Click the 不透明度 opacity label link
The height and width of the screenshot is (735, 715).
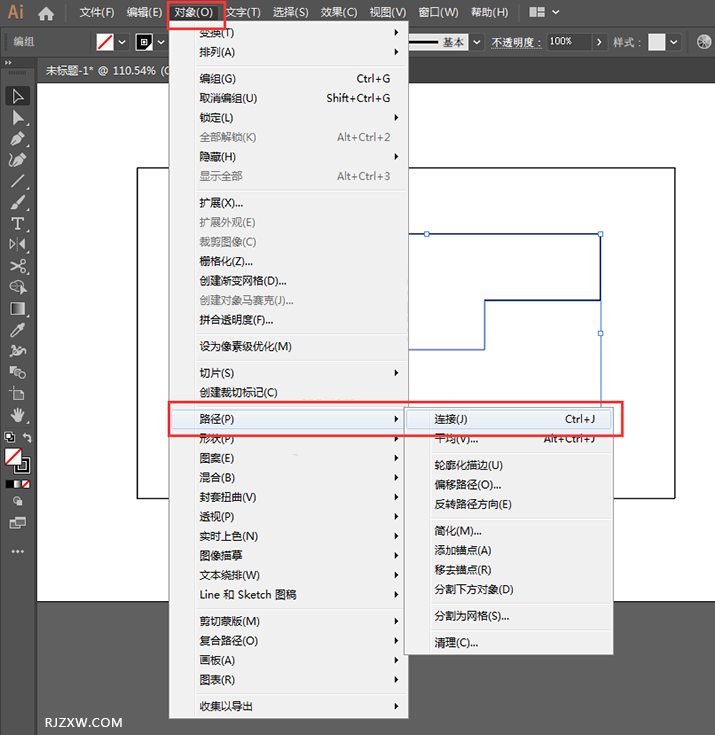pyautogui.click(x=516, y=43)
